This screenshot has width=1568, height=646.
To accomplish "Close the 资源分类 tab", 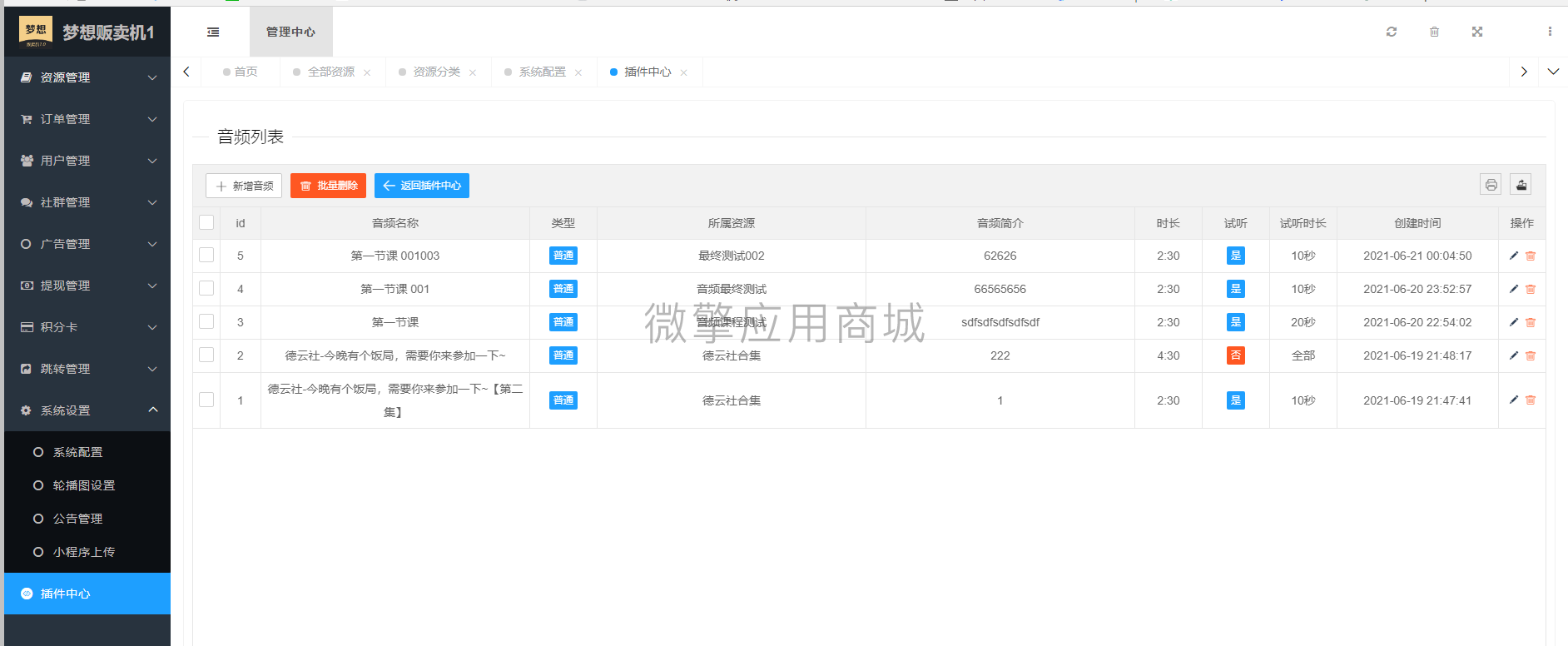I will pyautogui.click(x=473, y=72).
